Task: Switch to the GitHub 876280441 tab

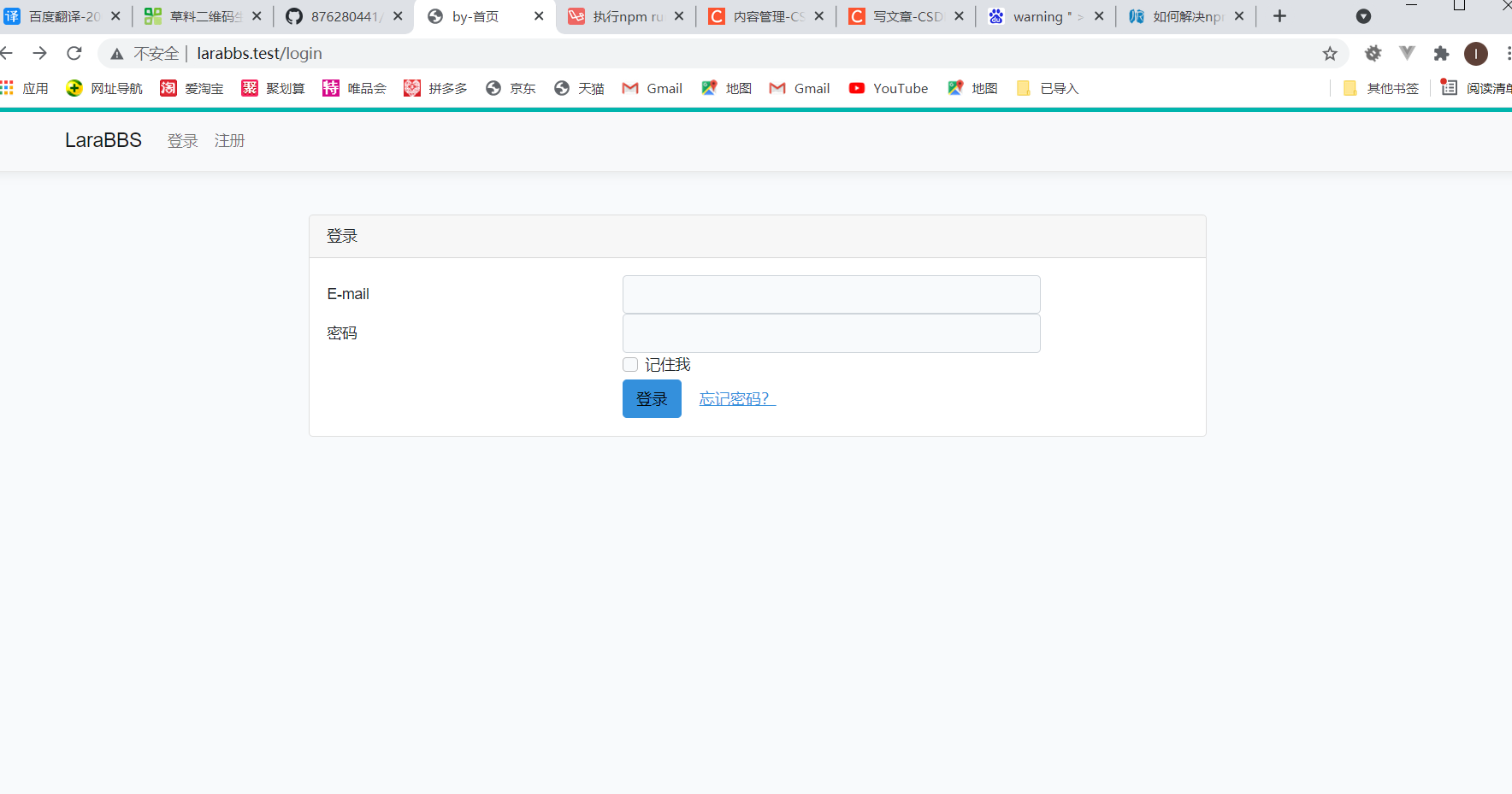Action: tap(346, 16)
